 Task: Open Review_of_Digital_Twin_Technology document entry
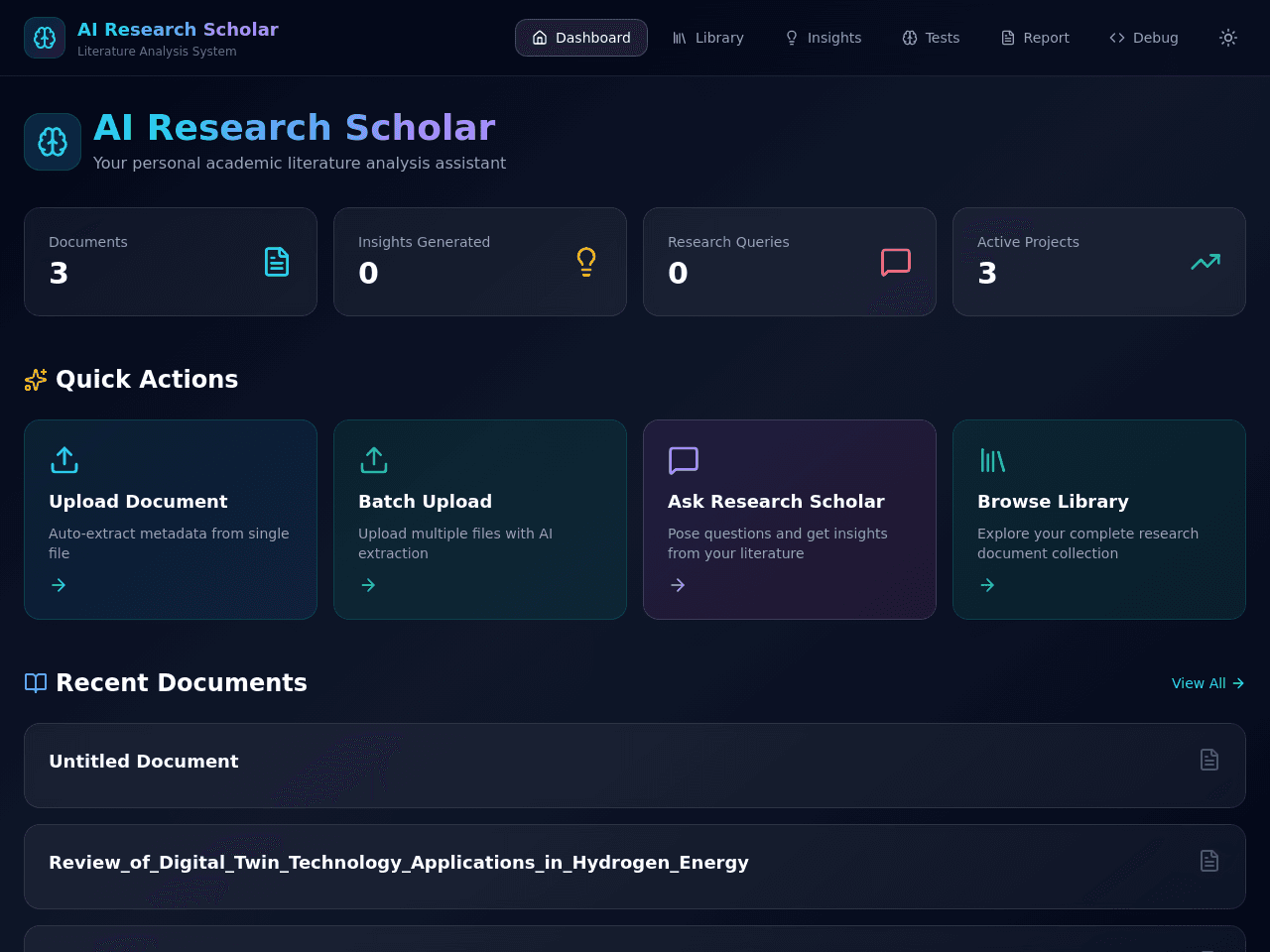point(635,867)
